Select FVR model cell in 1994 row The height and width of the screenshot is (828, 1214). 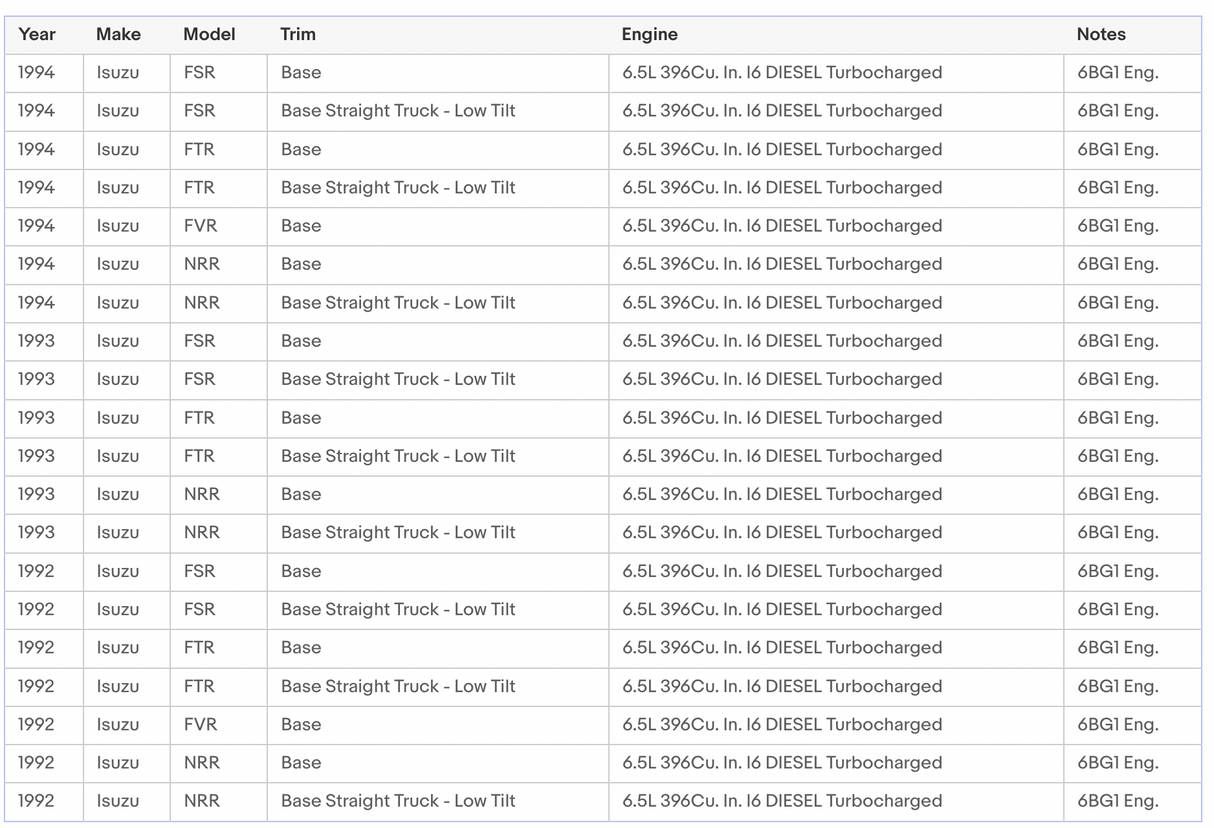[200, 226]
